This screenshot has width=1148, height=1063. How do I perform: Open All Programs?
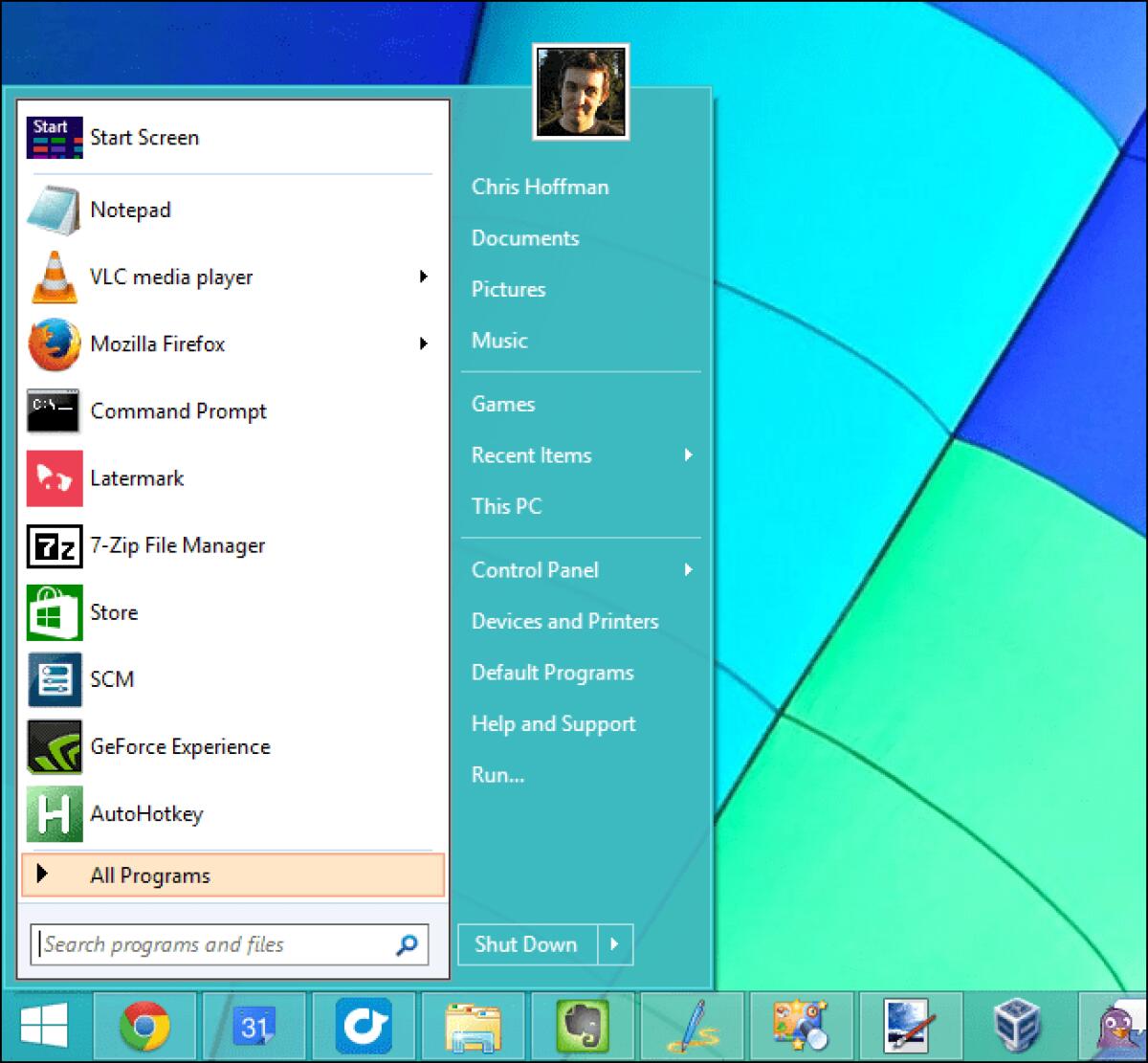point(150,875)
